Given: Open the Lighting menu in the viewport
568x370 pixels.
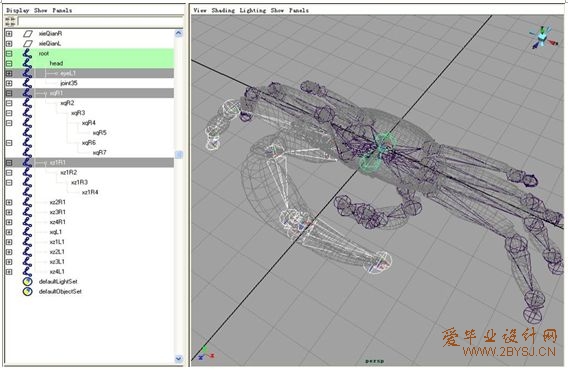Looking at the screenshot, I should pos(253,11).
